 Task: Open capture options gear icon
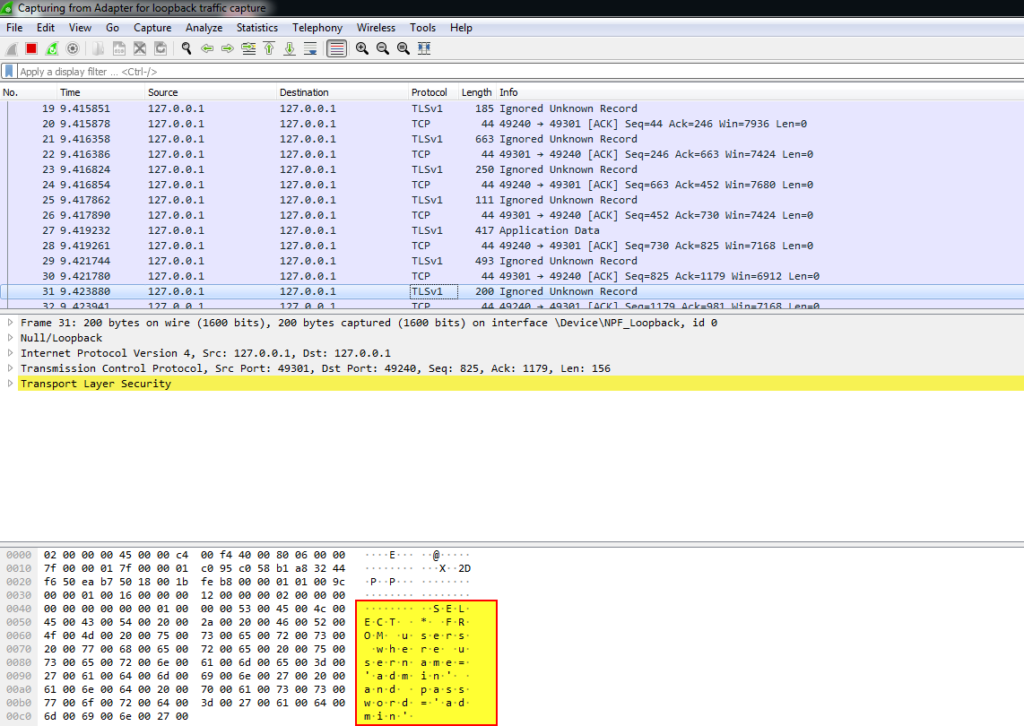[x=72, y=48]
